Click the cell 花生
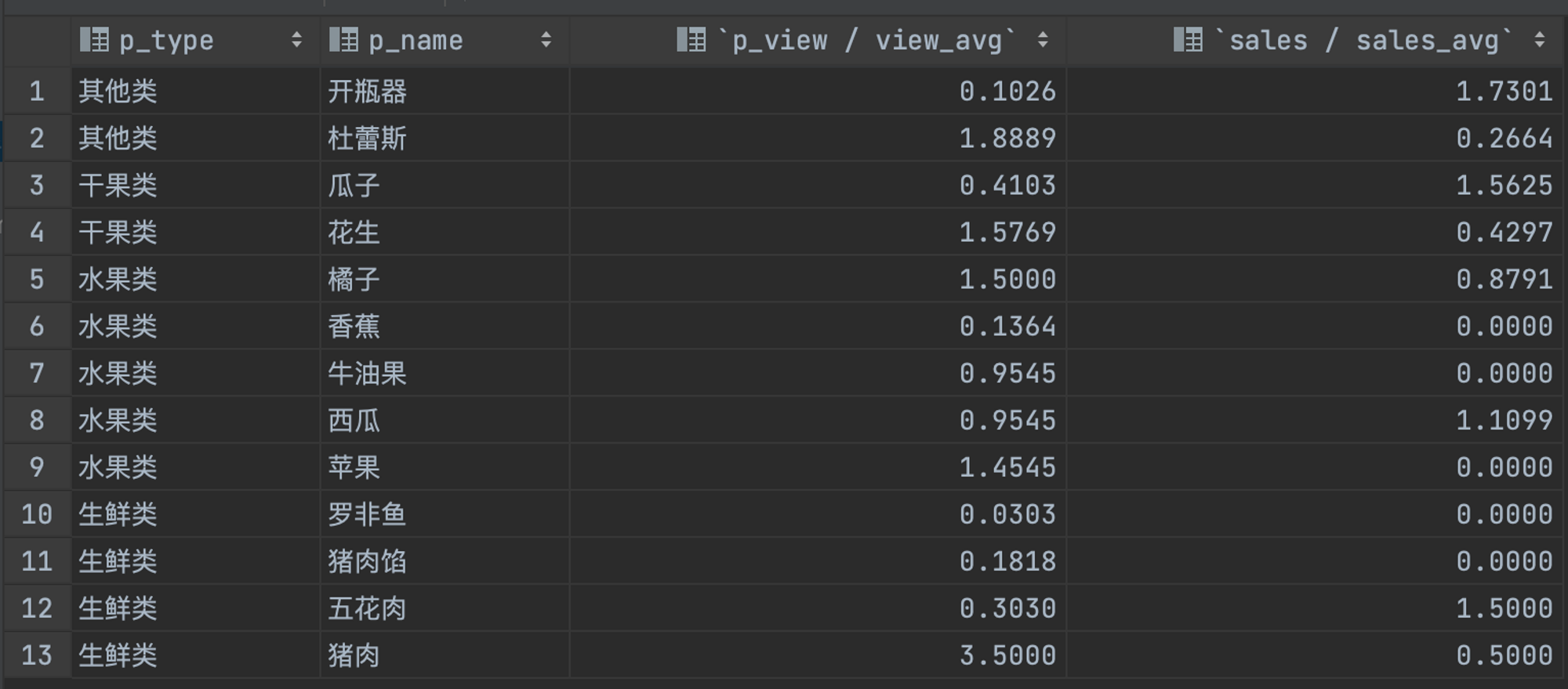Image resolution: width=1568 pixels, height=689 pixels. point(445,233)
